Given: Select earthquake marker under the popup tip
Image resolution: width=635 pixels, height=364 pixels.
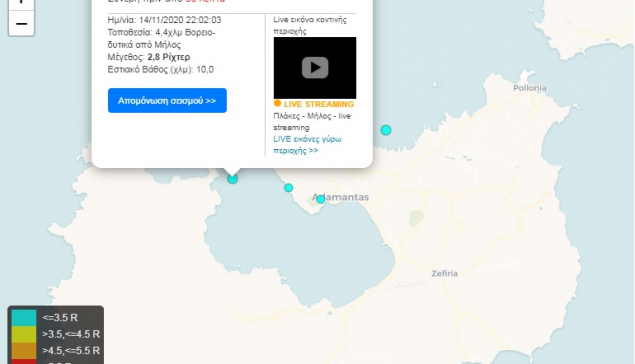Looking at the screenshot, I should click(232, 179).
